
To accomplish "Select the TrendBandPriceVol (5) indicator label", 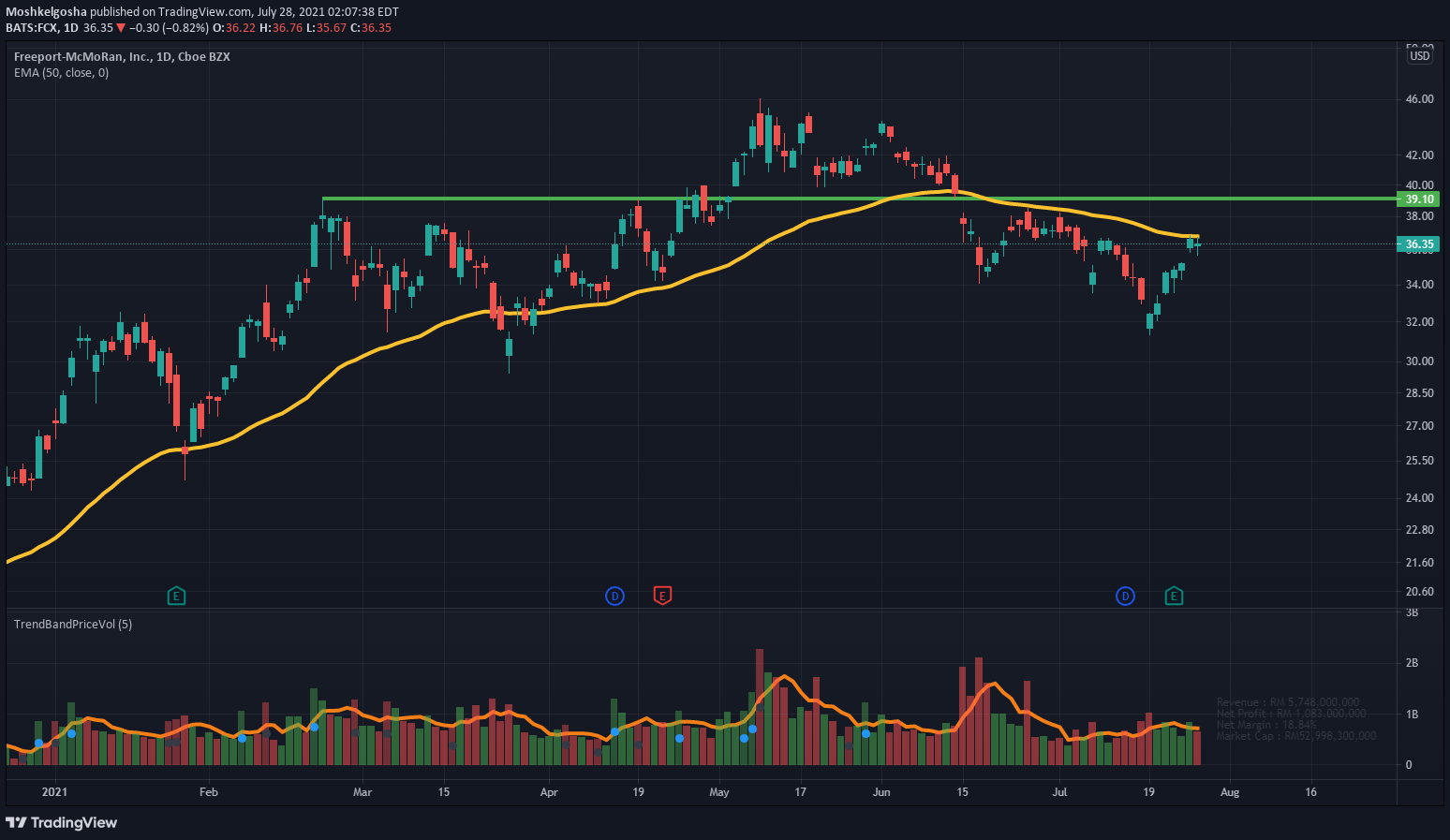I will tap(73, 624).
